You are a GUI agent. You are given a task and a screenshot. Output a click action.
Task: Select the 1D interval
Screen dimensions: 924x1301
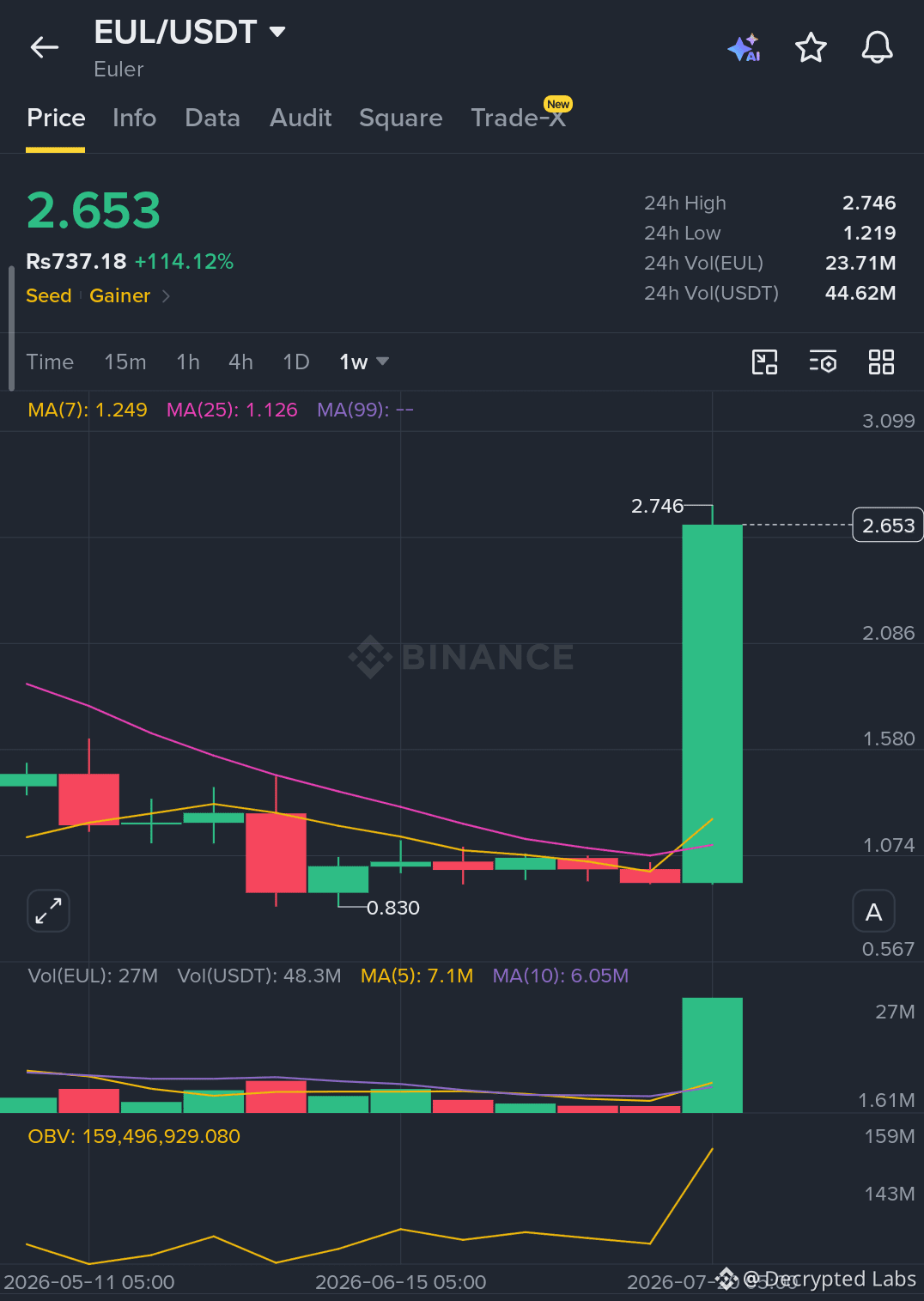pos(296,362)
